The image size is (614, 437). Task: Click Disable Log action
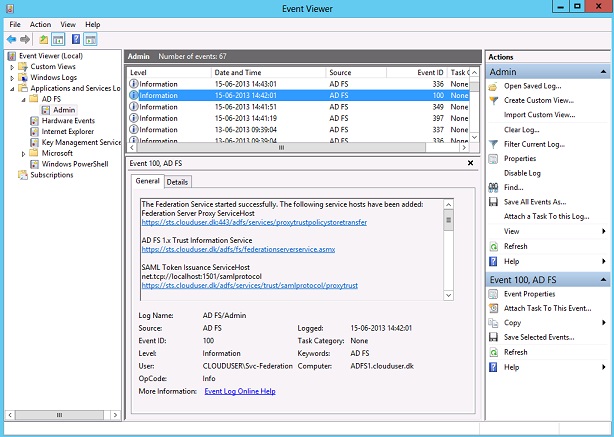pyautogui.click(x=522, y=173)
